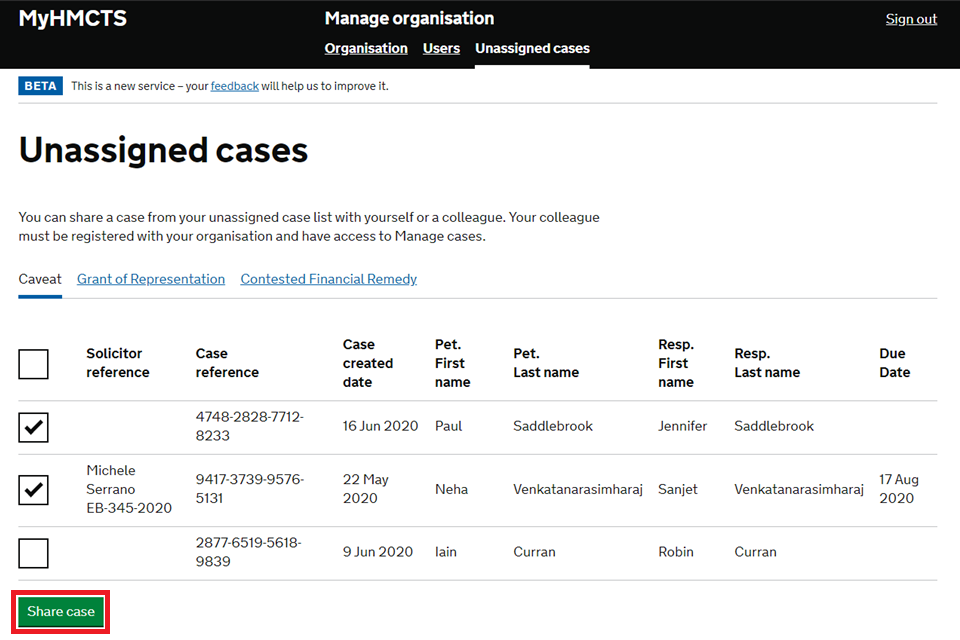Click case reference 9417-3739-9576-5131
This screenshot has height=640, width=960.
tap(249, 489)
